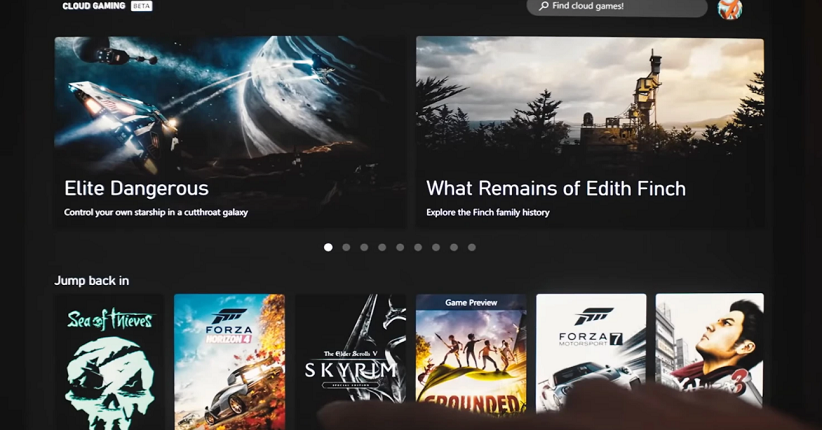Go to the seventh carousel page dot

[x=436, y=247]
